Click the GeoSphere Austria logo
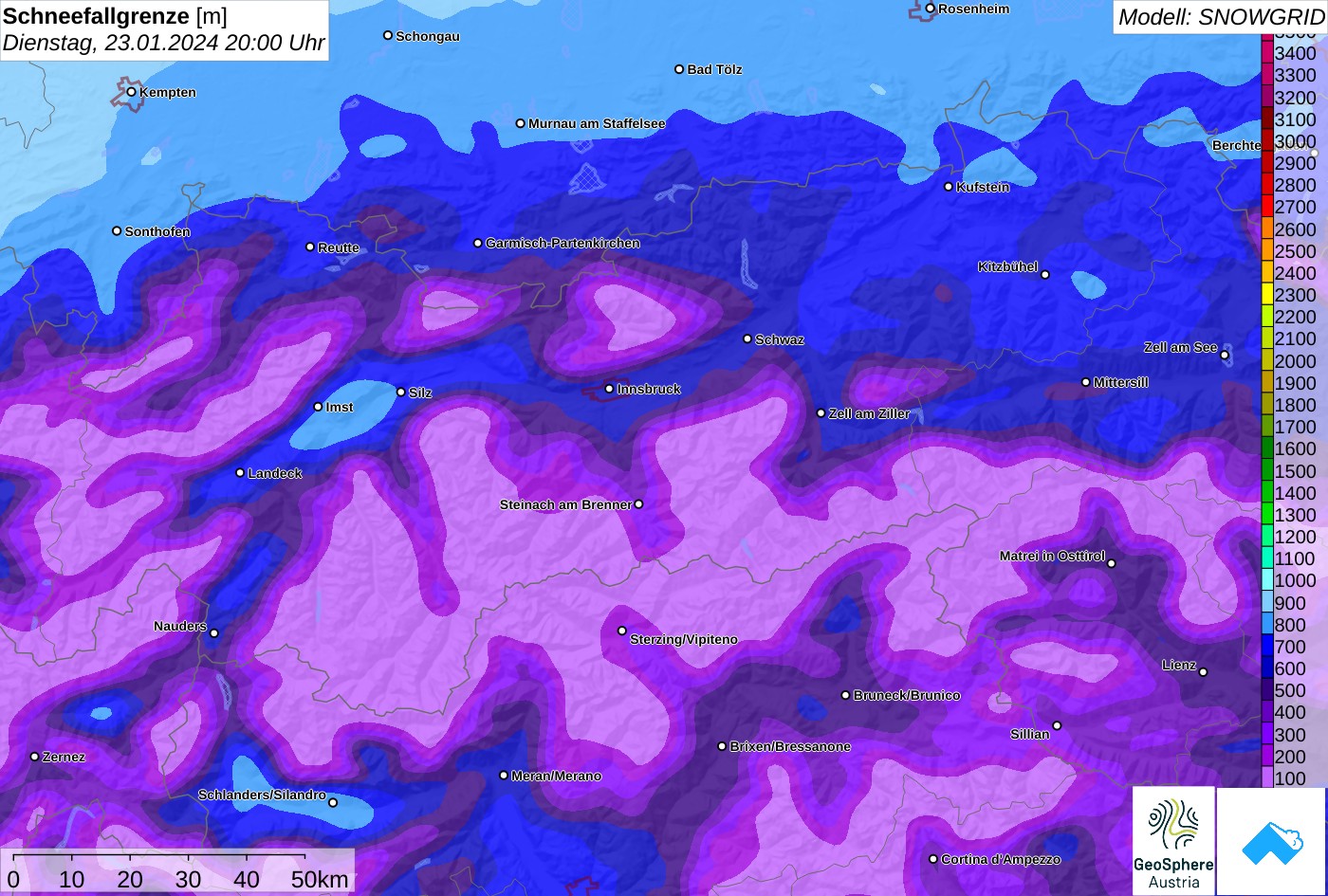 tap(1173, 841)
